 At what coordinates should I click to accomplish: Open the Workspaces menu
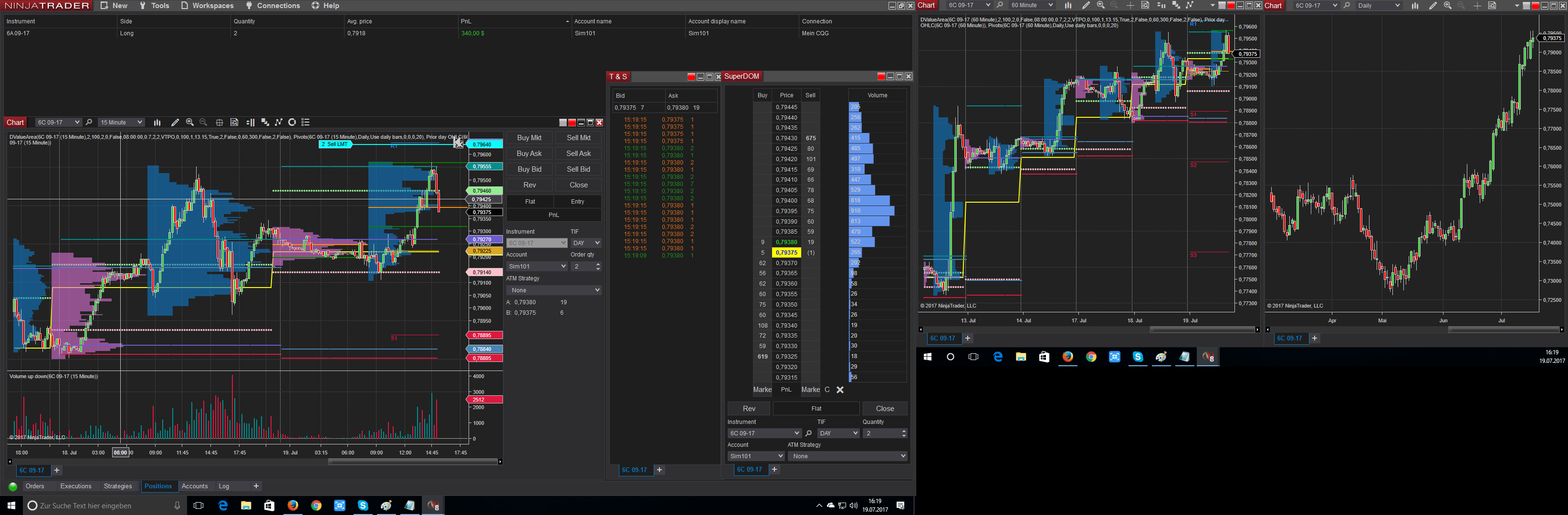[x=207, y=5]
